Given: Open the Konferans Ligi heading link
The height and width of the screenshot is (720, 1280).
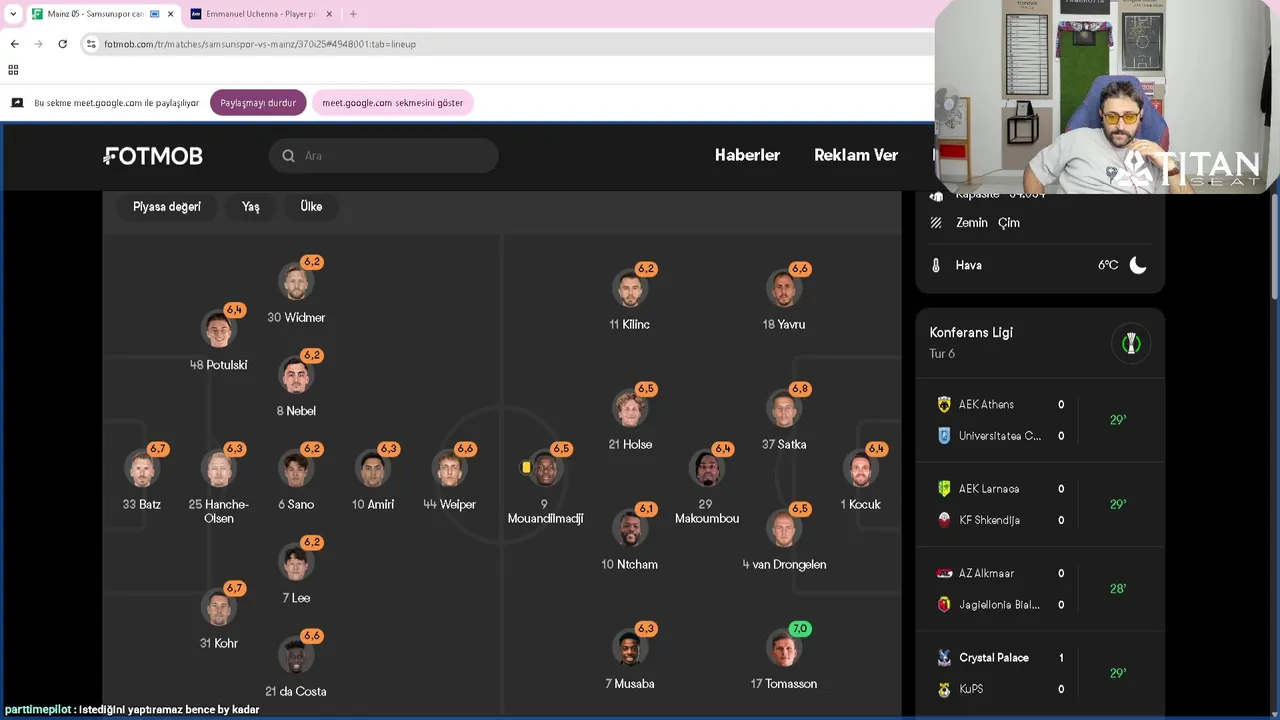Looking at the screenshot, I should tap(971, 333).
